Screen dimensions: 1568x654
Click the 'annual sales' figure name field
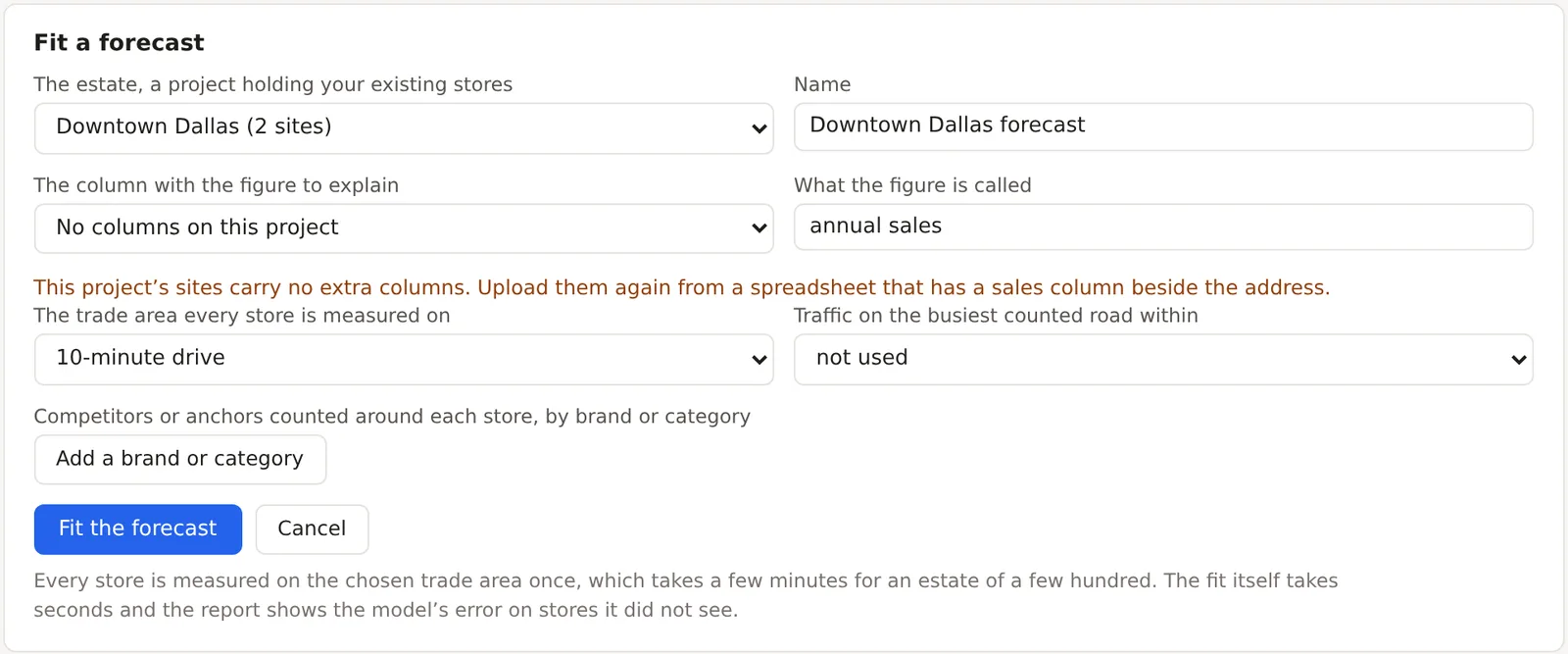tap(1163, 226)
